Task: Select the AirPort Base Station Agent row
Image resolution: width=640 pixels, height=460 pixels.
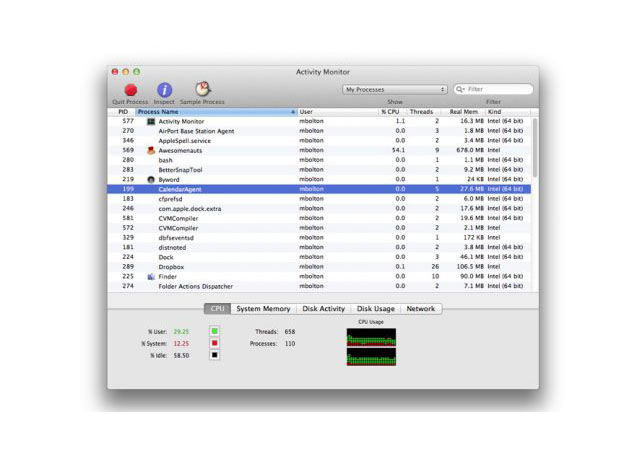Action: pos(319,131)
